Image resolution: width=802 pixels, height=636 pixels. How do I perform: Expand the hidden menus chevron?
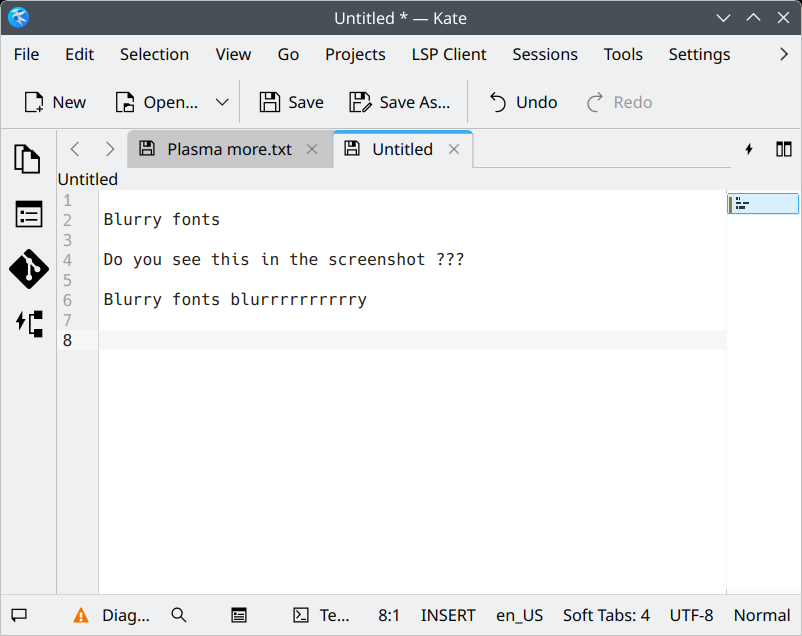point(784,54)
